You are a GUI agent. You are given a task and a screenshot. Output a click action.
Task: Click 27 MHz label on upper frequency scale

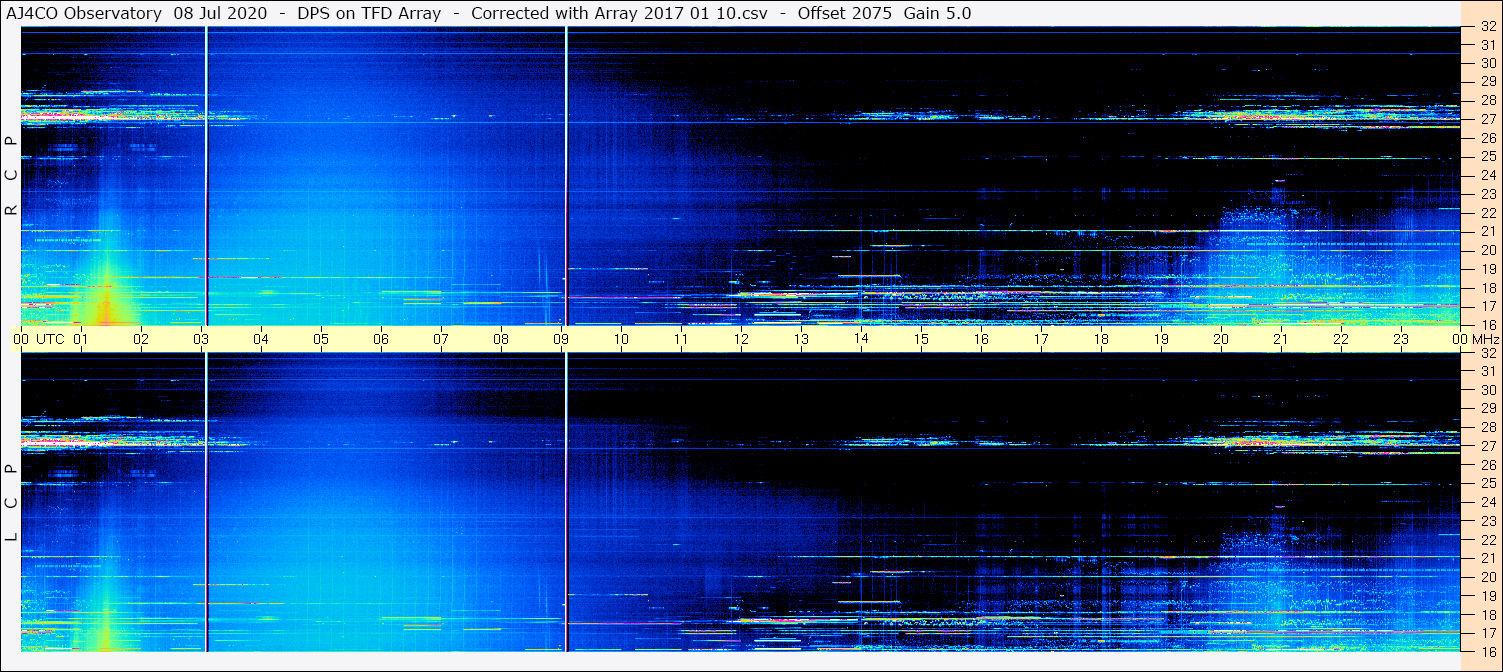click(1487, 119)
